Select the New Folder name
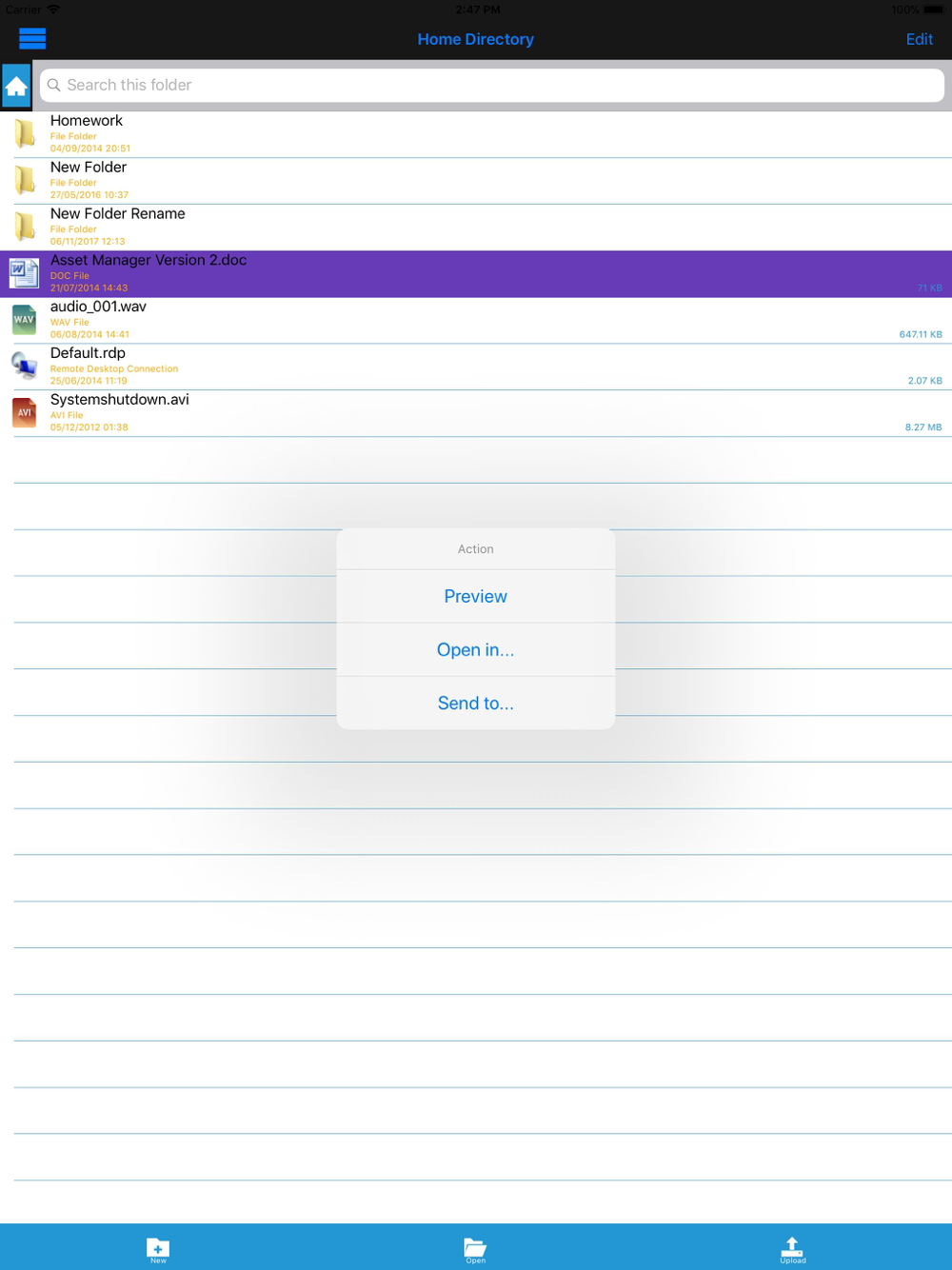952x1270 pixels. point(89,168)
